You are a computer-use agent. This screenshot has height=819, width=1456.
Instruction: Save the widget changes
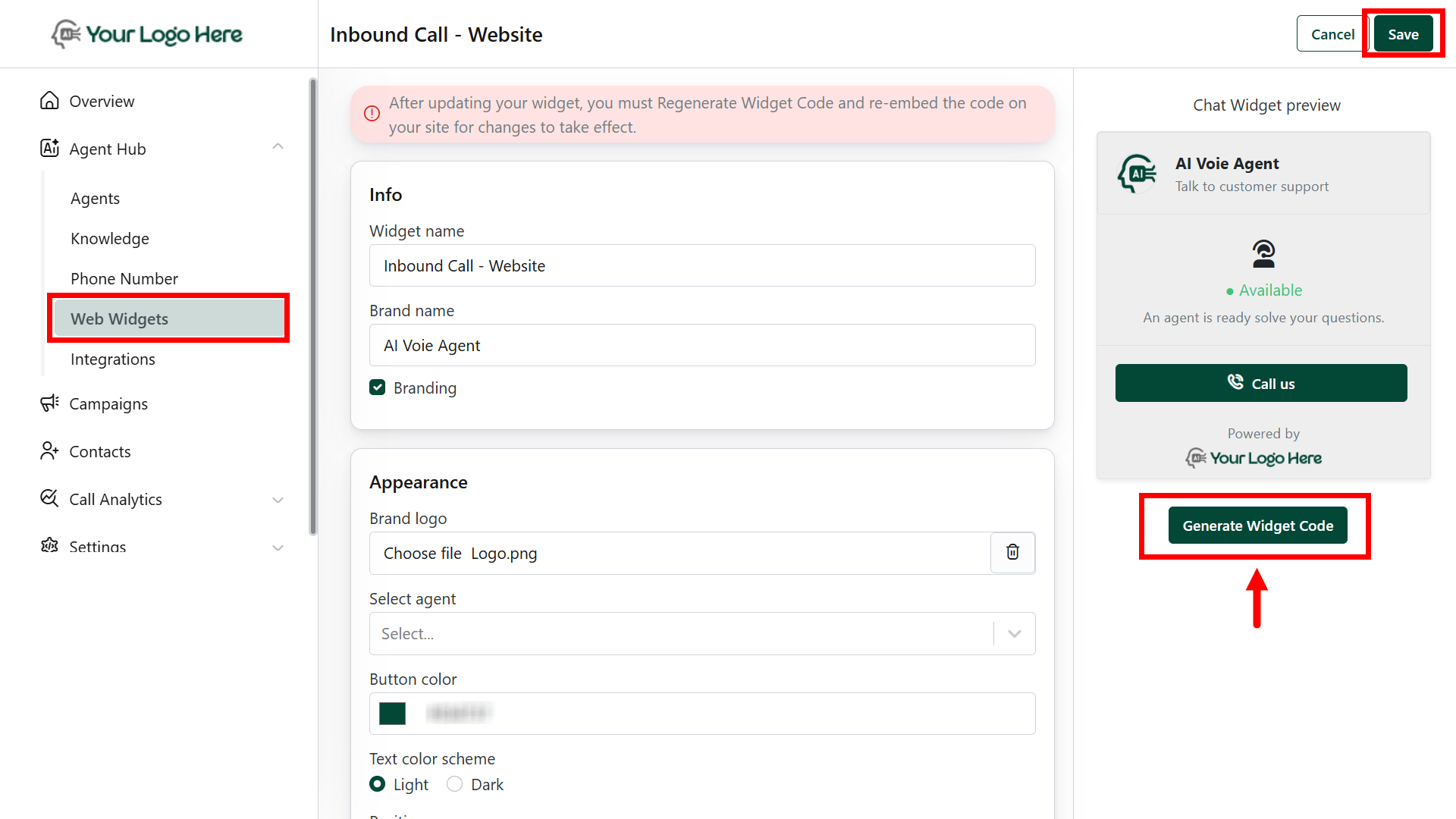[1403, 34]
